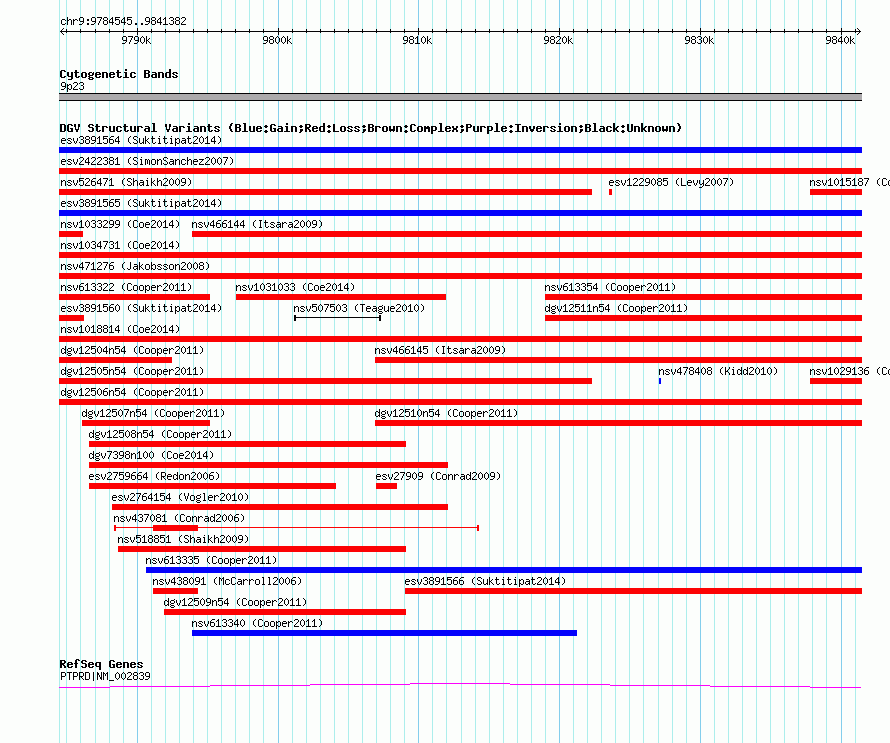Click the small red mark under esv1229085
The image size is (890, 743).
(x=610, y=192)
